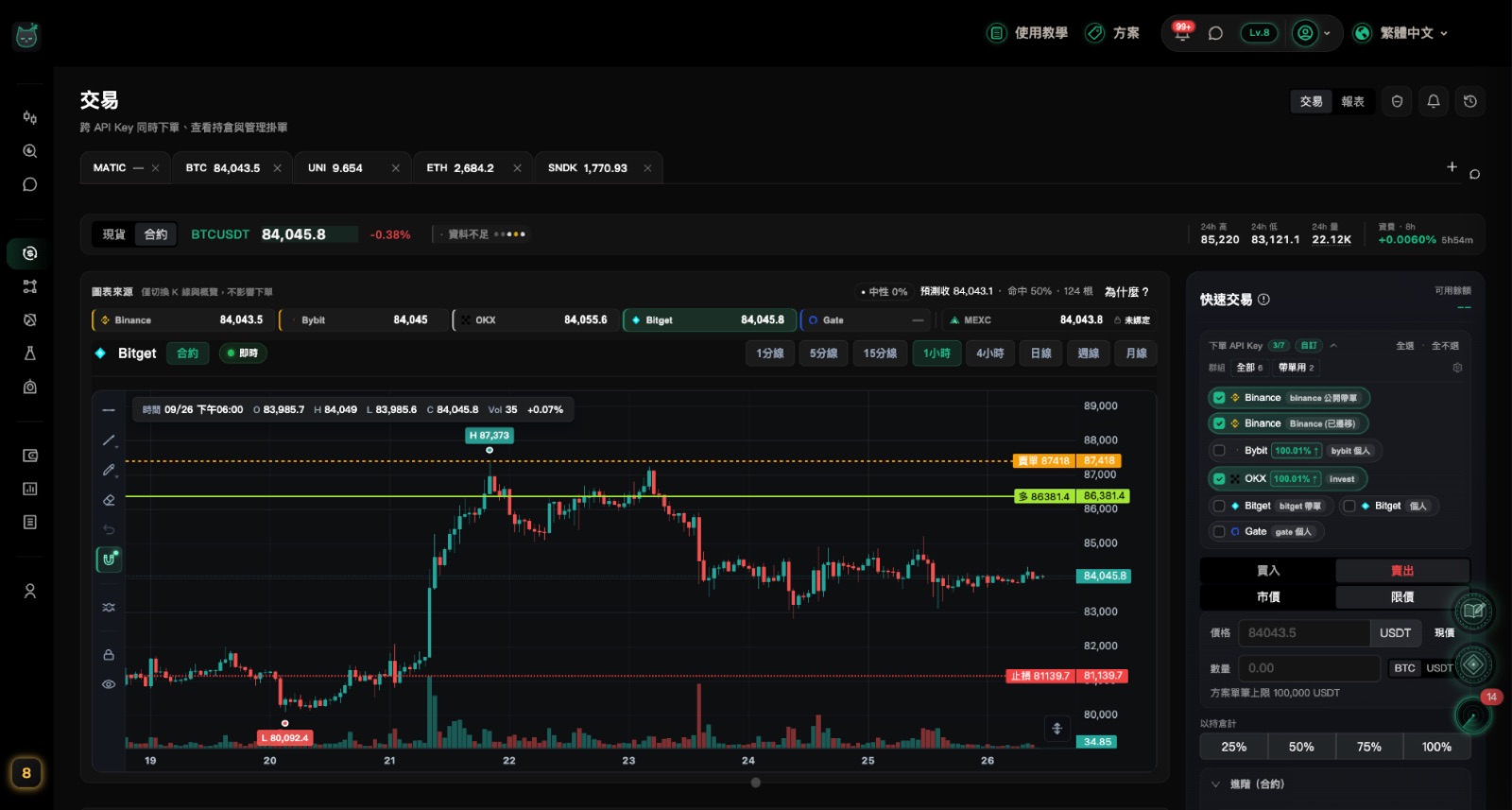
Task: Click the 全選 select all link
Action: [1405, 346]
